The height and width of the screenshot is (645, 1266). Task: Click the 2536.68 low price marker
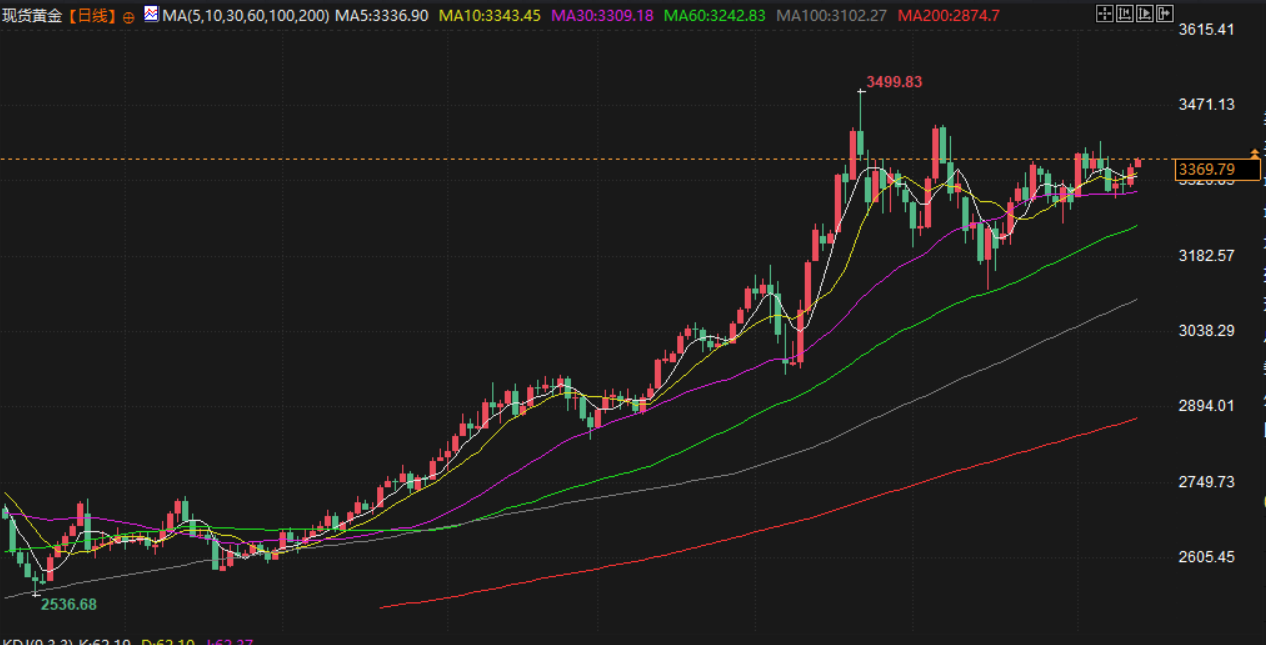point(69,604)
